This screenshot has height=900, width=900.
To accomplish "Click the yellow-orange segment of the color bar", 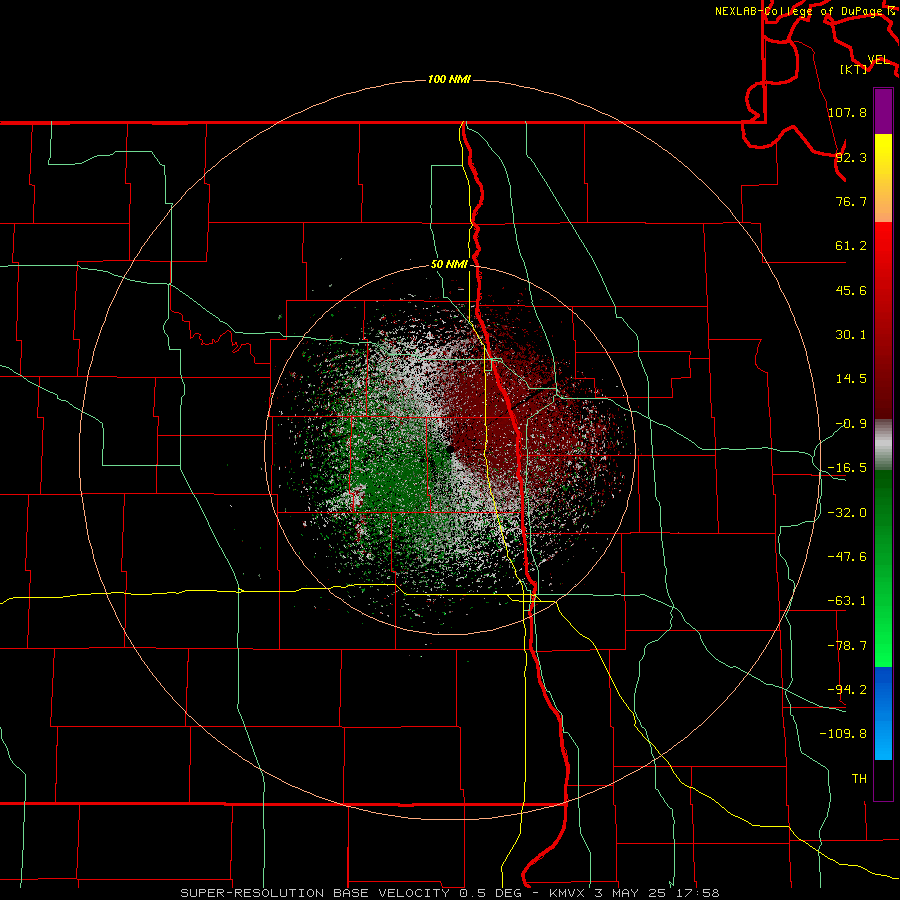I will pyautogui.click(x=883, y=178).
